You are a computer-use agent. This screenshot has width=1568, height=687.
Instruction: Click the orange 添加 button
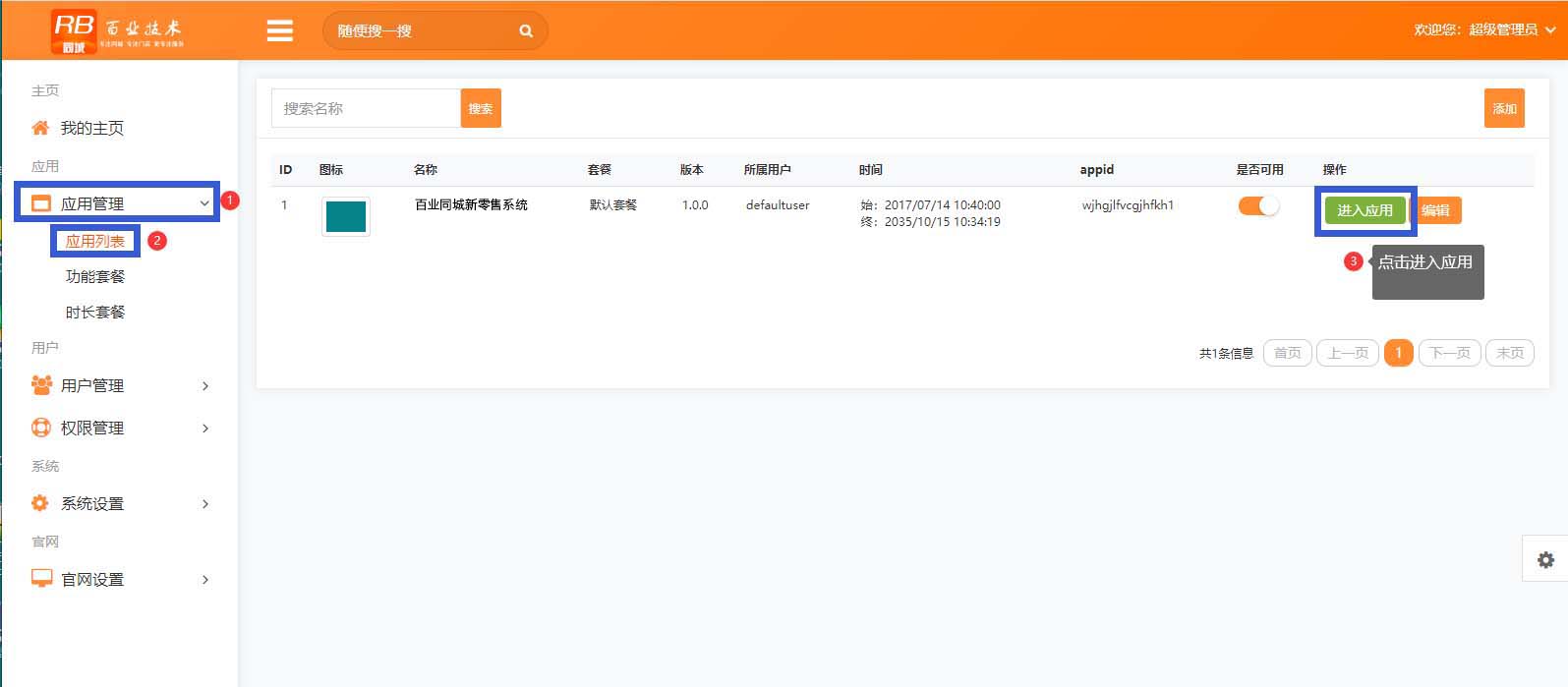[1504, 108]
